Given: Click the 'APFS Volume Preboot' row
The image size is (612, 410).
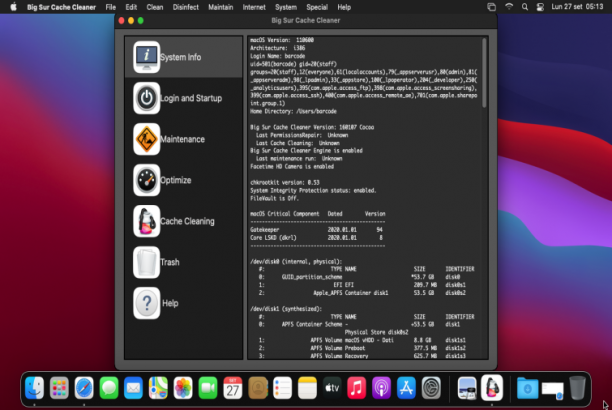Looking at the screenshot, I should (362, 348).
